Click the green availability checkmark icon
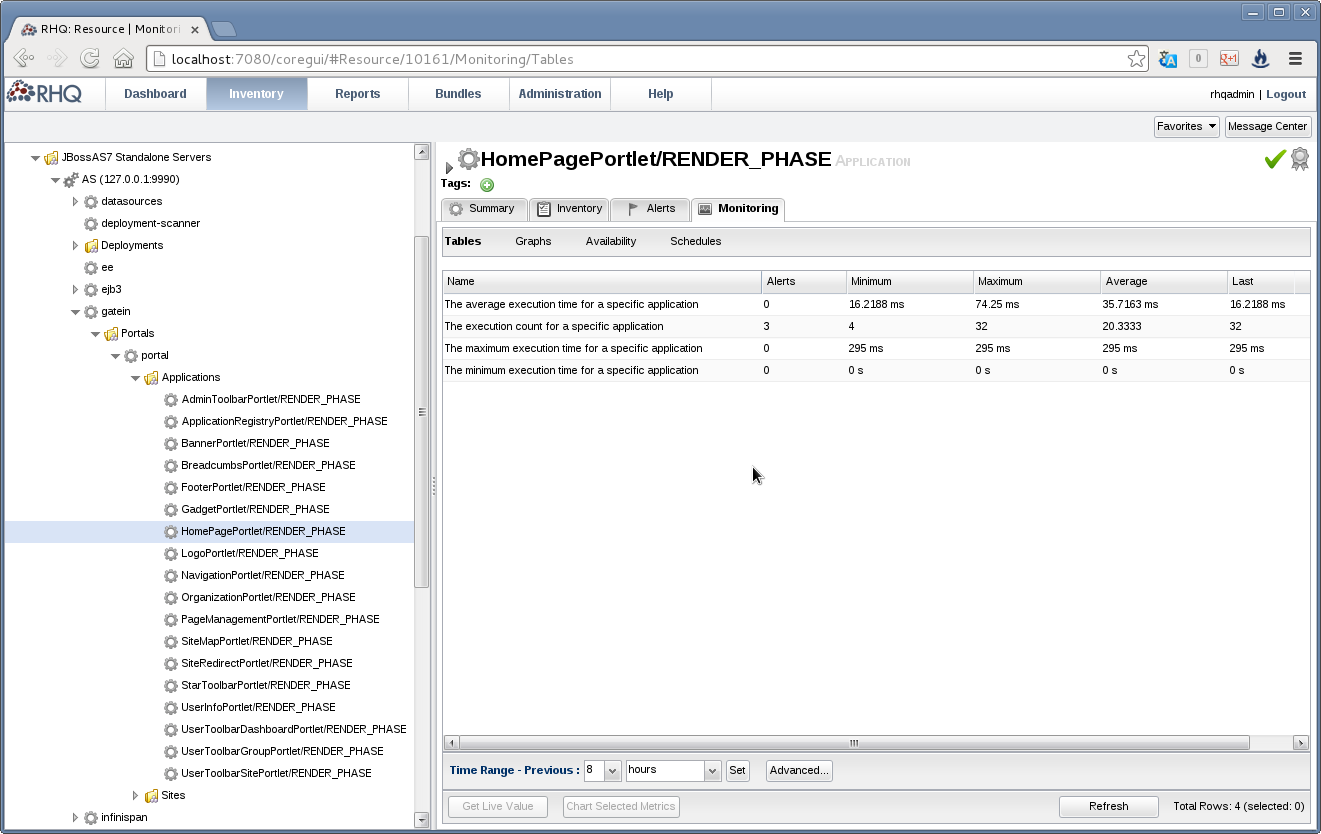Viewport: 1321px width, 834px height. point(1275,159)
